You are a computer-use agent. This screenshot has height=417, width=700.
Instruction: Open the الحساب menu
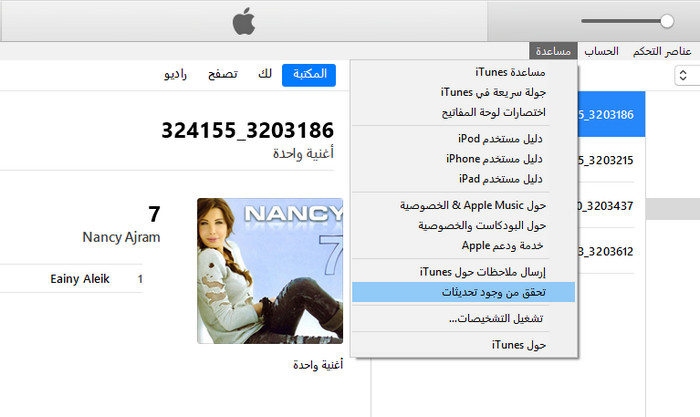pos(601,51)
